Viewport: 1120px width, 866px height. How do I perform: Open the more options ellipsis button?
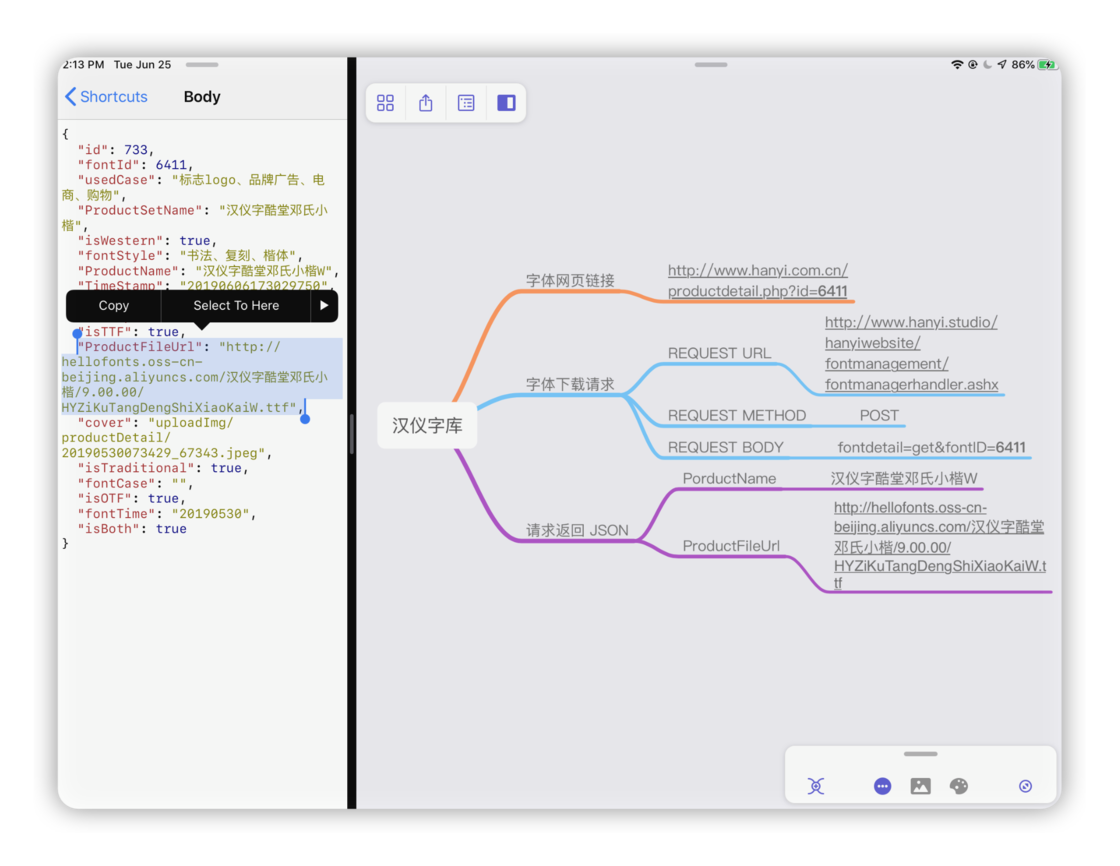click(882, 786)
